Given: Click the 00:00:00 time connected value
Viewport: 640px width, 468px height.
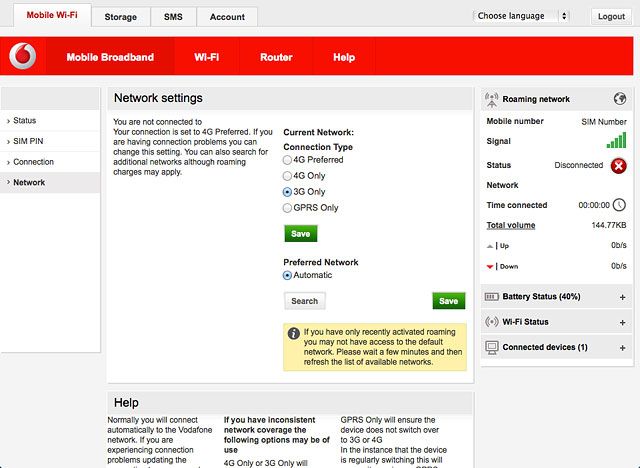Looking at the screenshot, I should click(594, 205).
